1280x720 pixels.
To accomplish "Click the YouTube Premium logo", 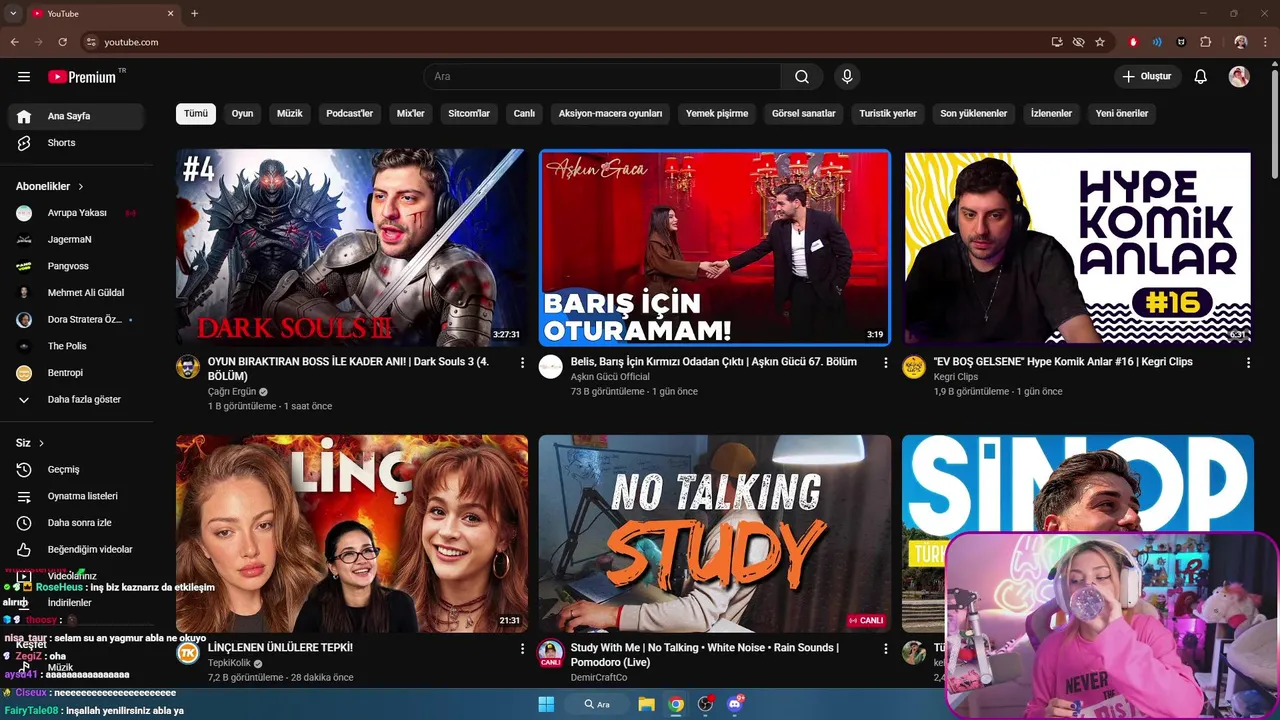I will pyautogui.click(x=82, y=77).
